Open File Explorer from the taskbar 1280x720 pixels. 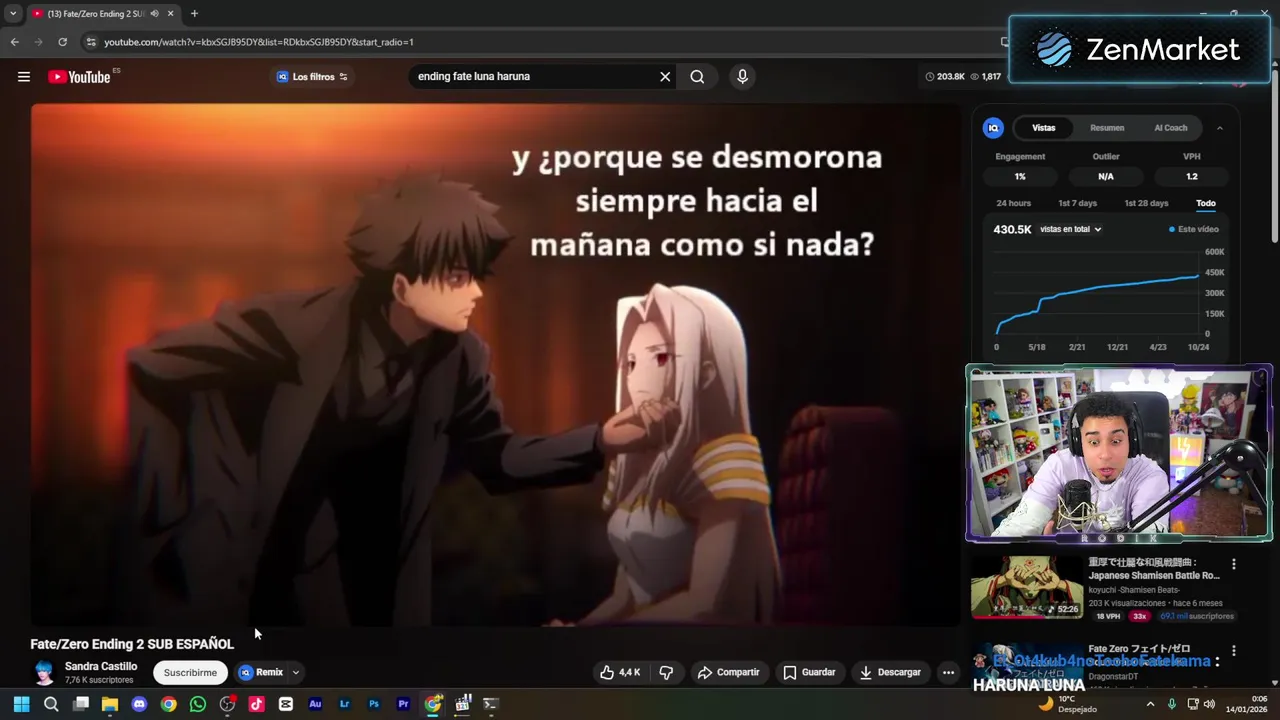[x=110, y=704]
